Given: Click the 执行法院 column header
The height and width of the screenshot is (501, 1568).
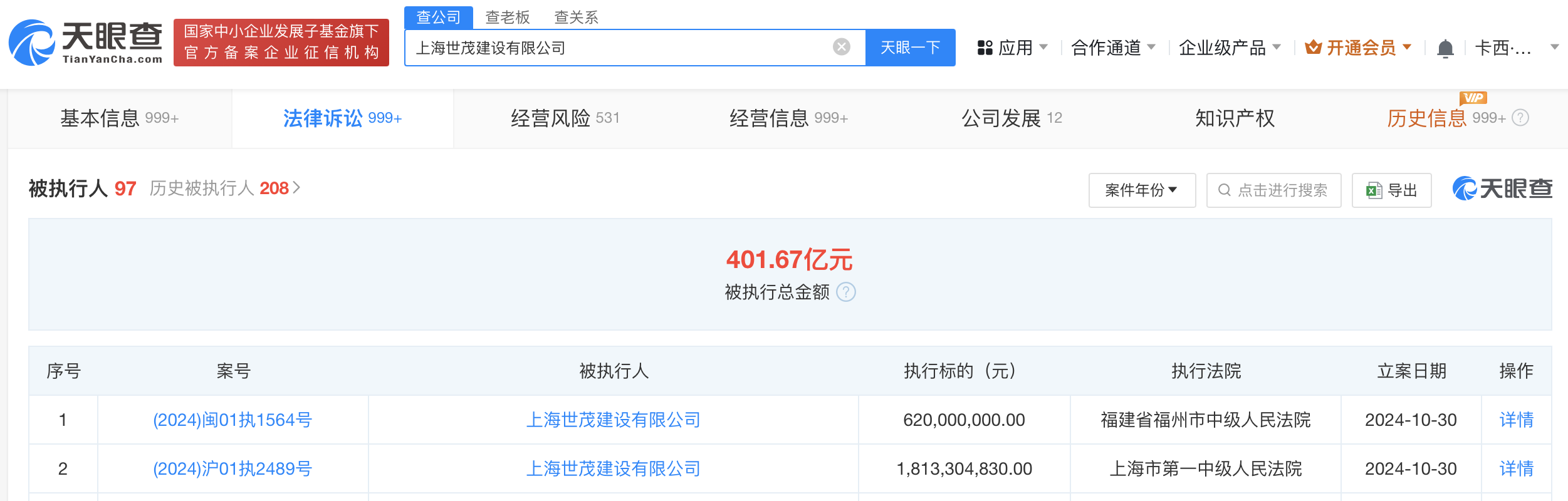Looking at the screenshot, I should (1206, 371).
